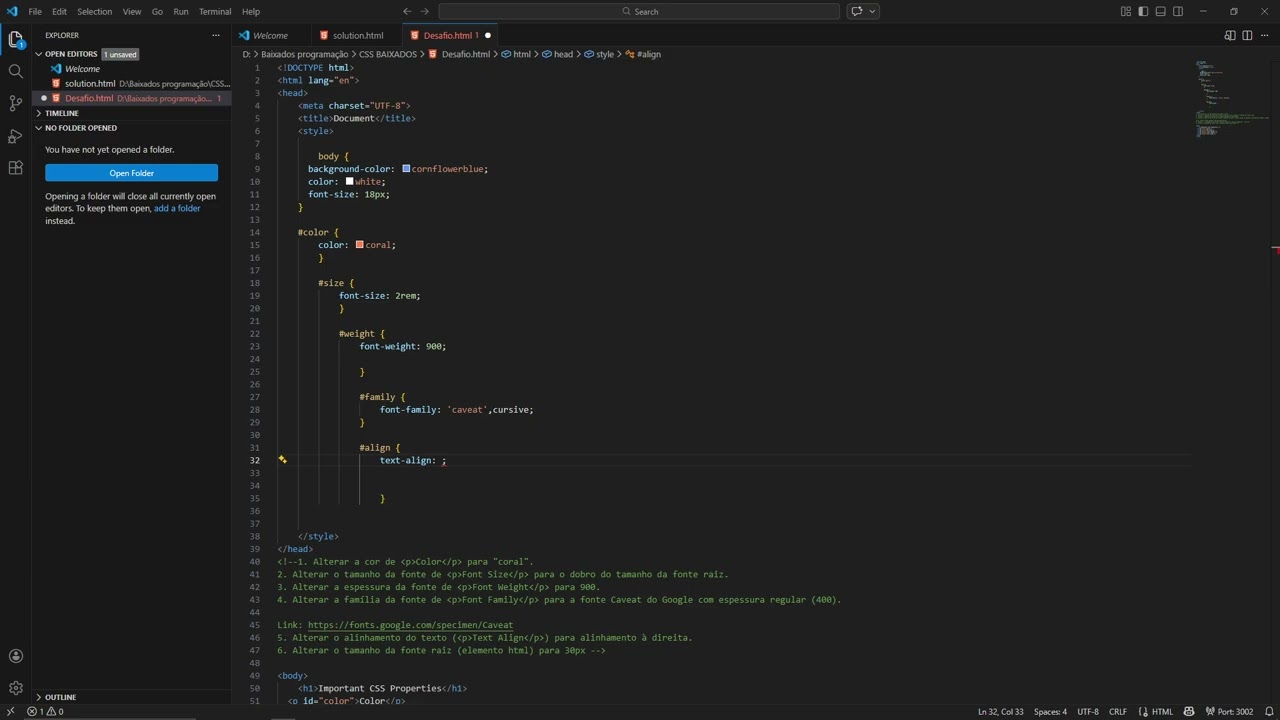1280x720 pixels.
Task: Open the File menu
Action: [35, 11]
